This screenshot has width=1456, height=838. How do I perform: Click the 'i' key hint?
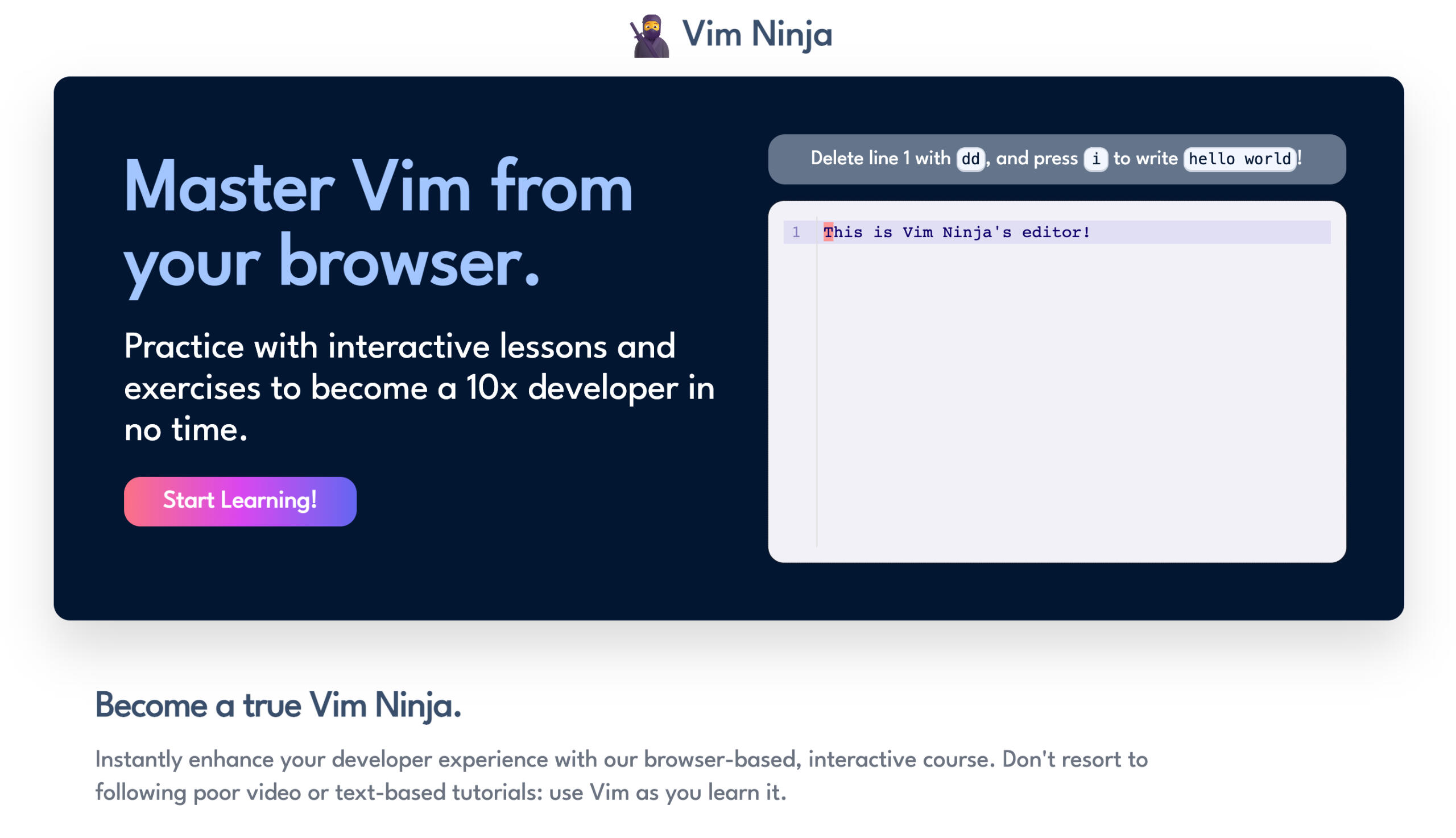tap(1095, 159)
